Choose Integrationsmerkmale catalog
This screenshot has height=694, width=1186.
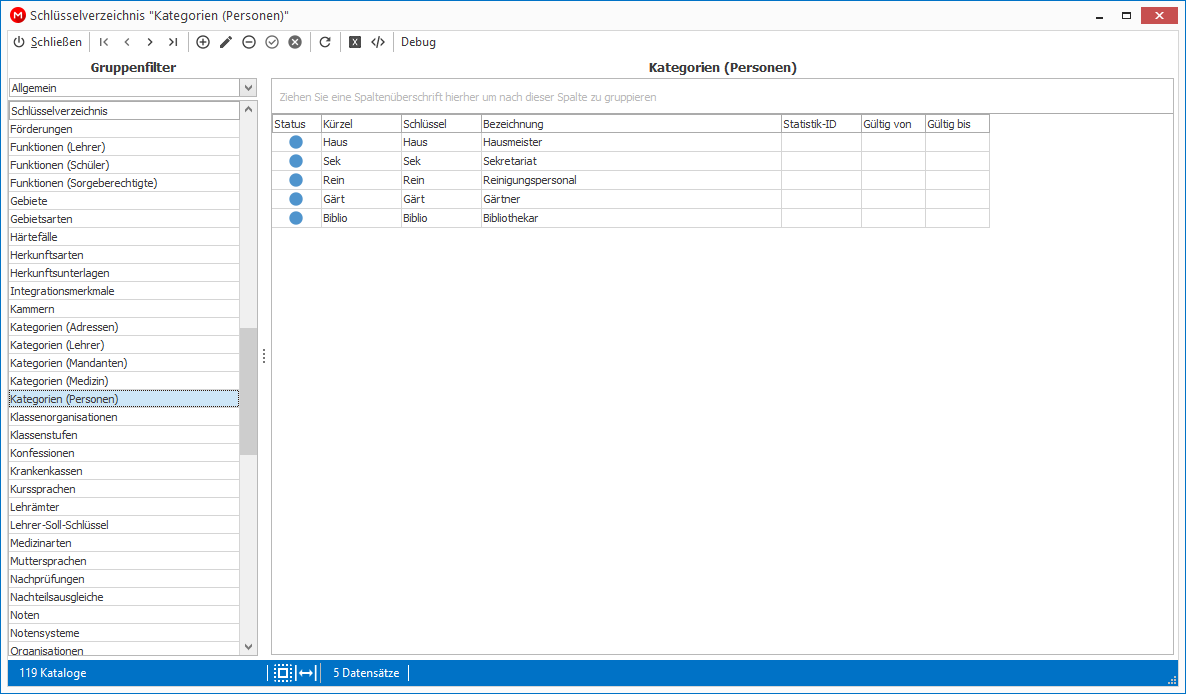[124, 291]
